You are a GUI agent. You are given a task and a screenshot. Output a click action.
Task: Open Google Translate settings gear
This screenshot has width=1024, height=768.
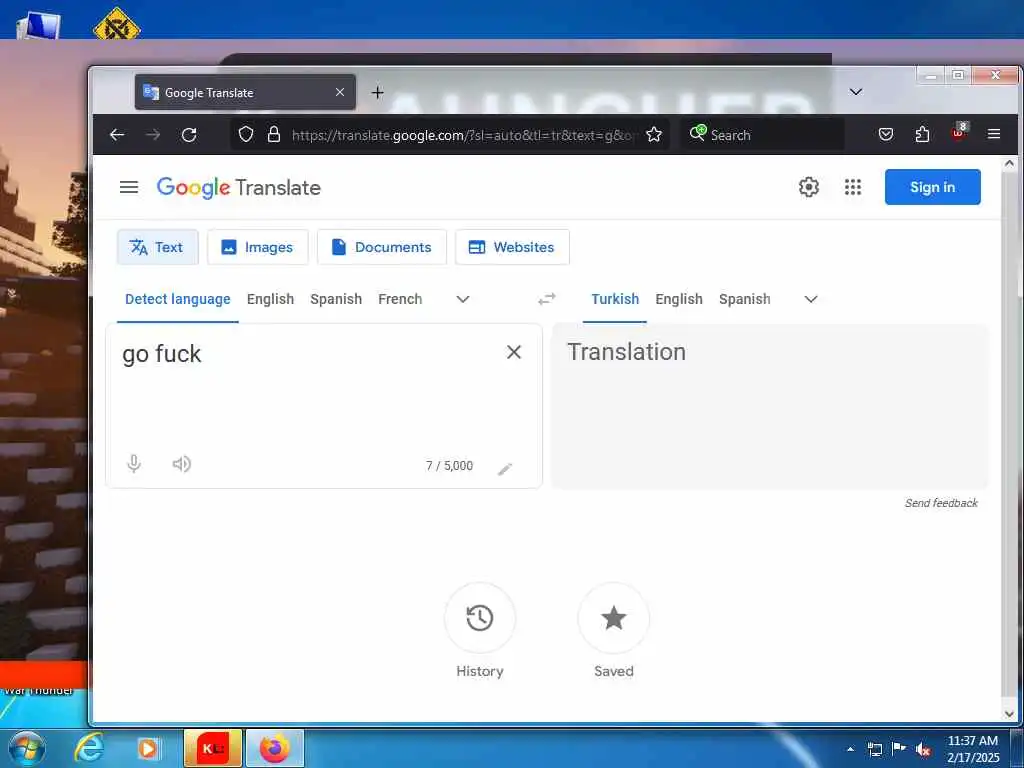coord(808,187)
